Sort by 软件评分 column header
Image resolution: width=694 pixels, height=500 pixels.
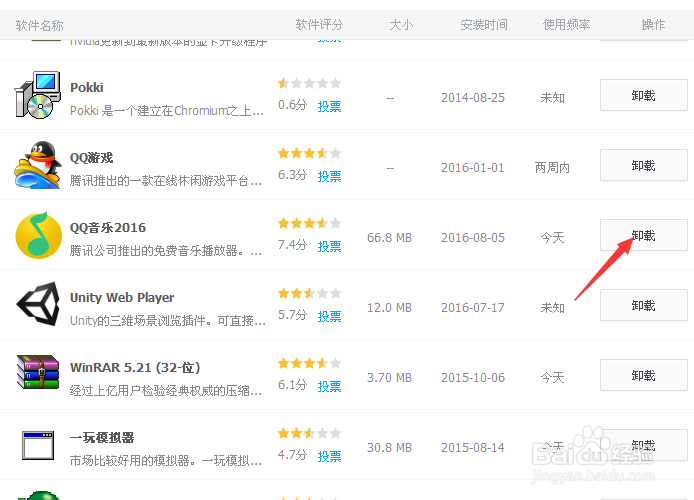click(319, 24)
